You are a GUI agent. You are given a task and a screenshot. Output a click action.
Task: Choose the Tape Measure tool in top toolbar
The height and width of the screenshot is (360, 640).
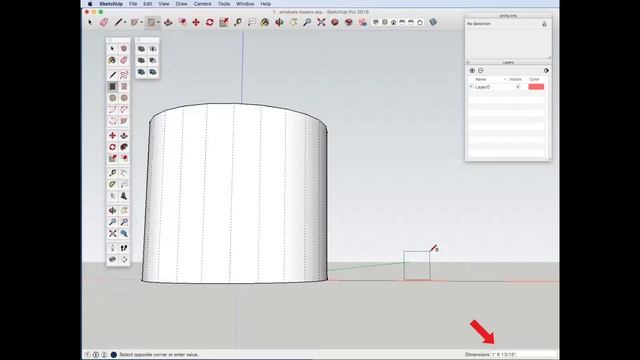coord(238,22)
